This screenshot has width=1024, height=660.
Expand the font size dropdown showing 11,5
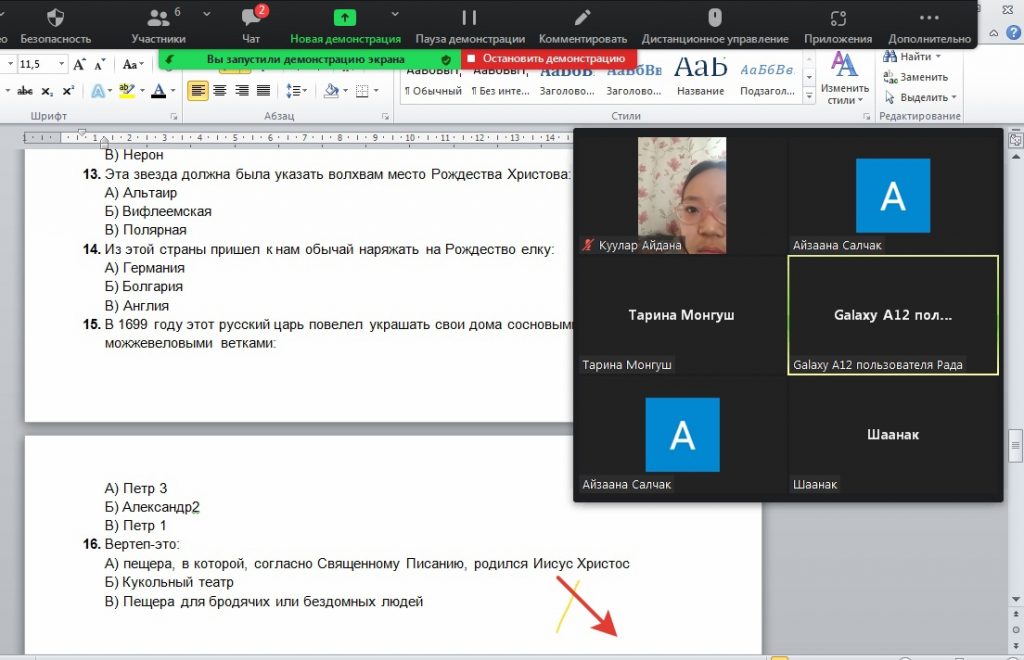[x=62, y=65]
